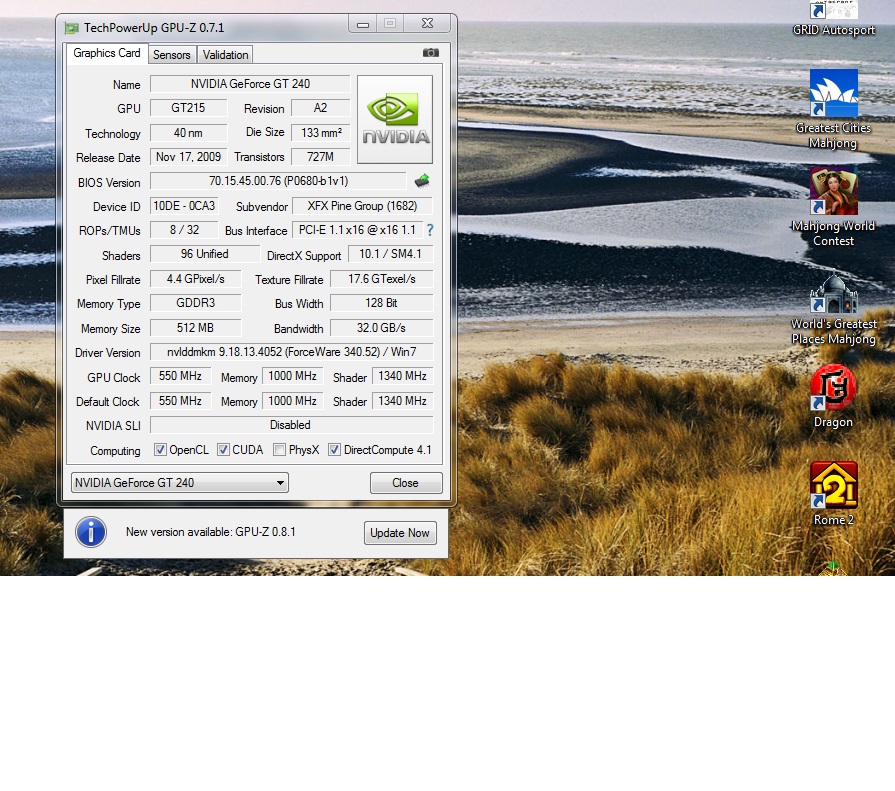895x791 pixels.
Task: Switch to the Validation tab
Action: point(226,55)
